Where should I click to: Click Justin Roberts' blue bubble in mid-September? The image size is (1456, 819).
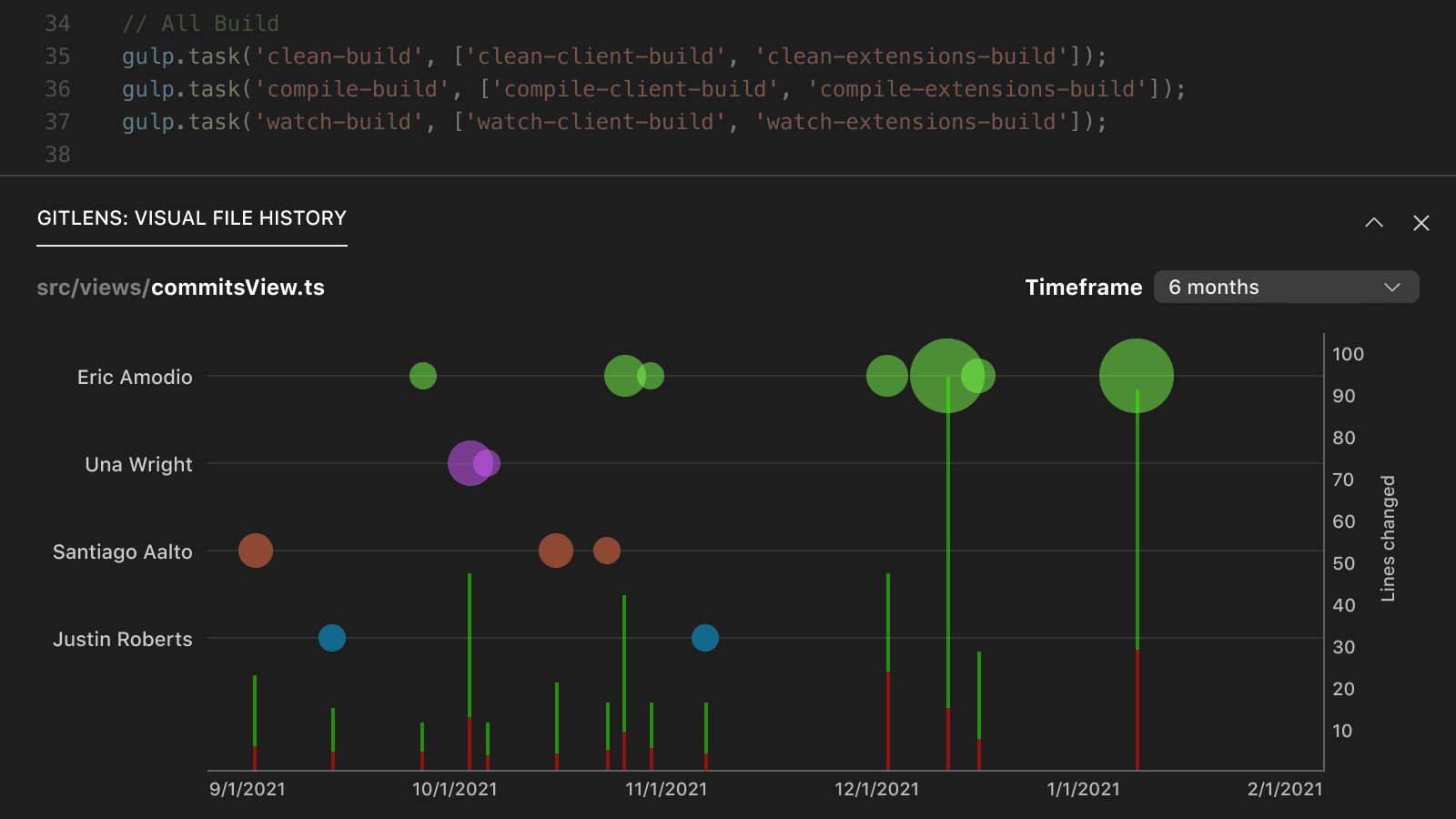point(332,638)
